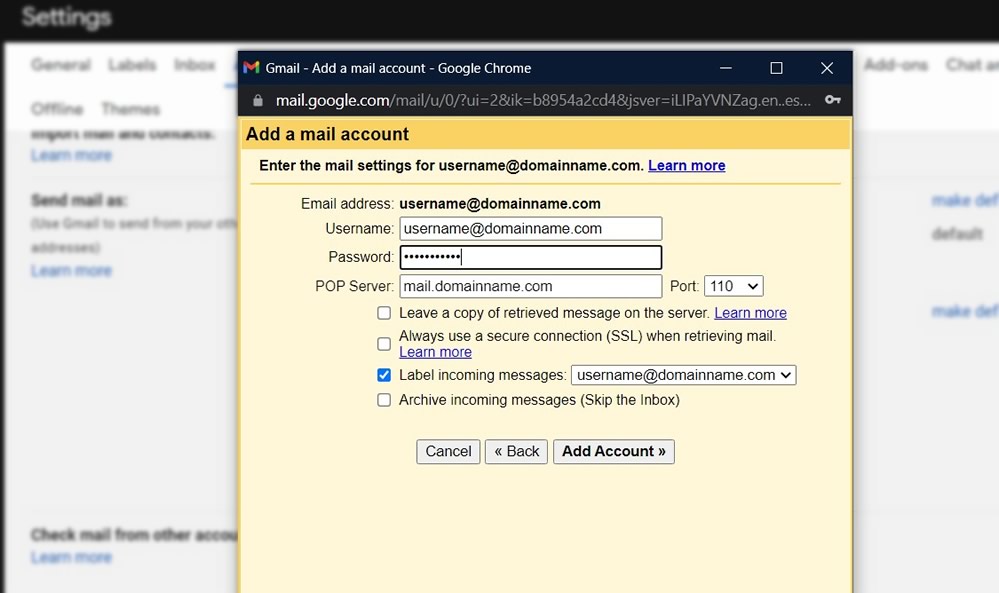This screenshot has width=999, height=593.
Task: Click the Cancel button
Action: coord(448,452)
